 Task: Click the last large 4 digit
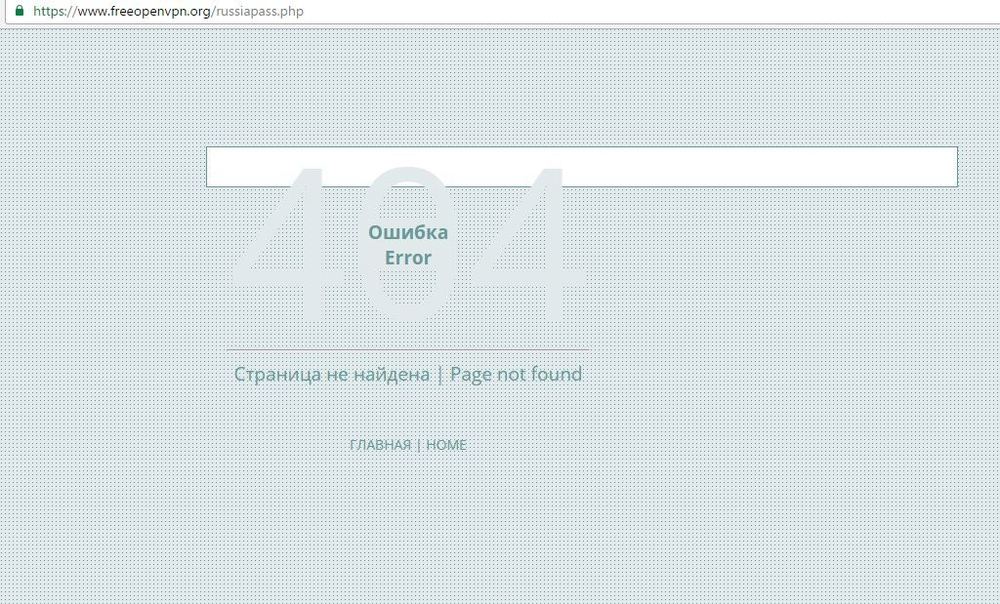click(527, 244)
